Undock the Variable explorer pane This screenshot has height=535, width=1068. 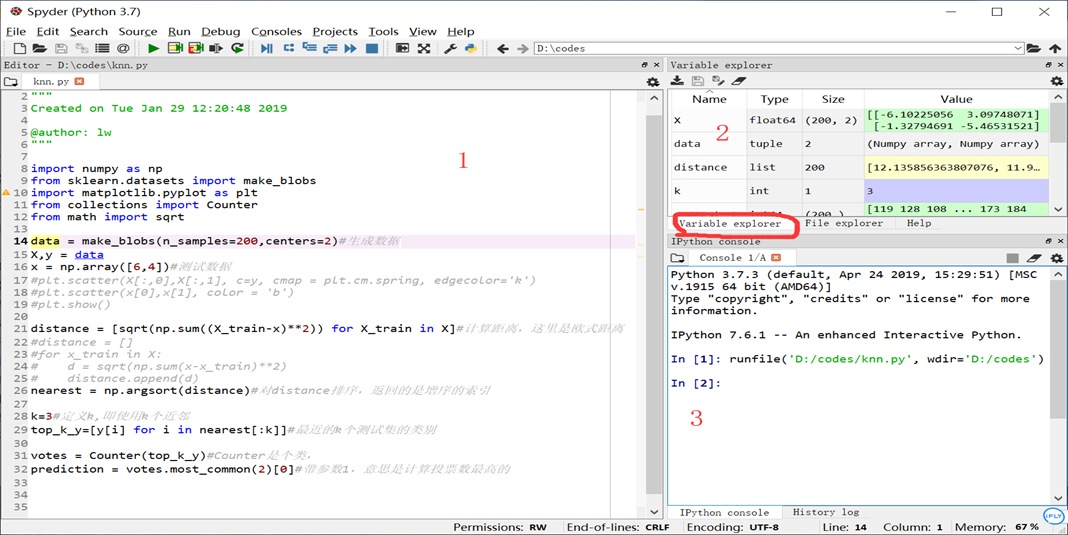[x=1049, y=65]
